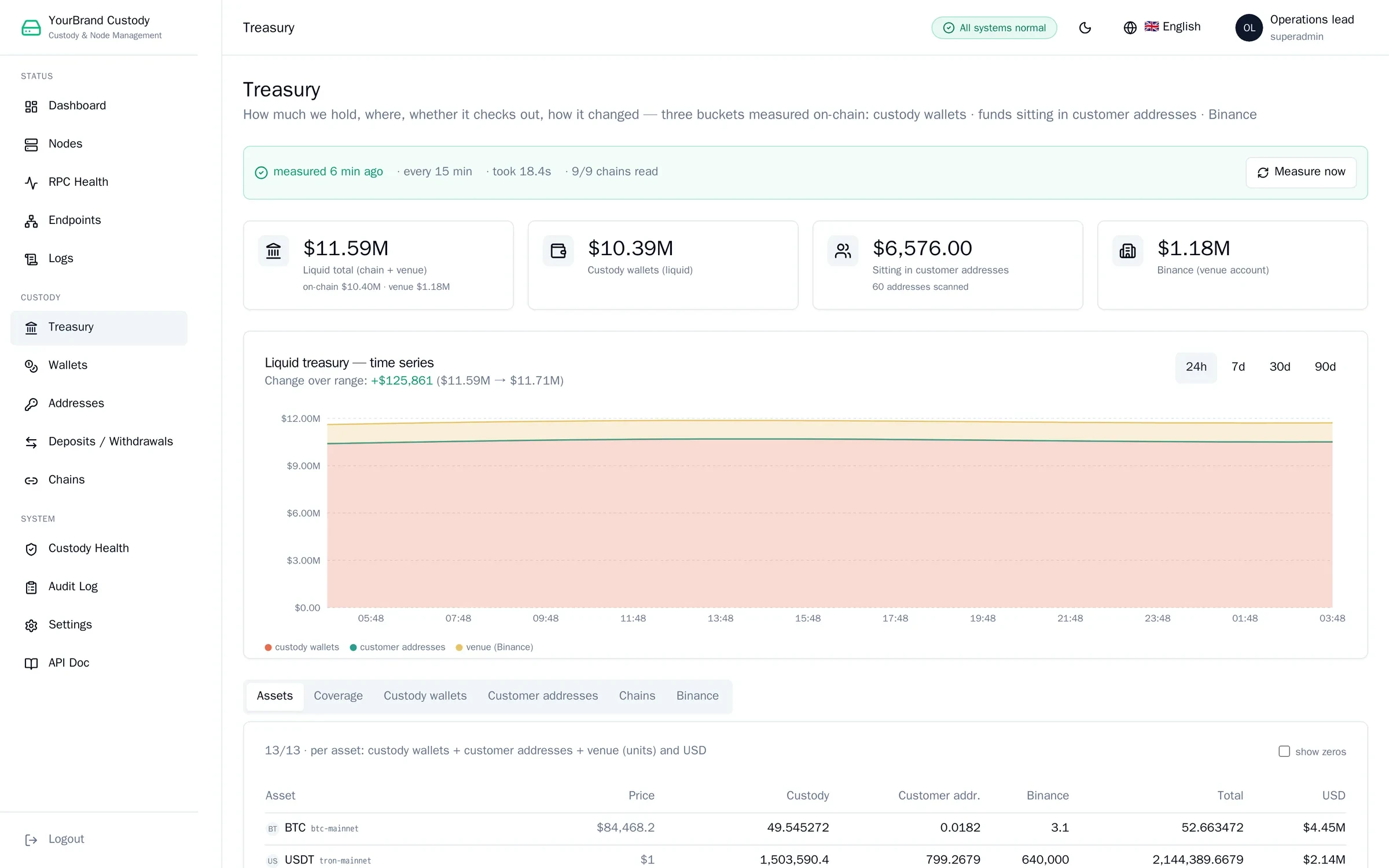Switch chart range to 90d
Image resolution: width=1389 pixels, height=868 pixels.
click(x=1325, y=367)
